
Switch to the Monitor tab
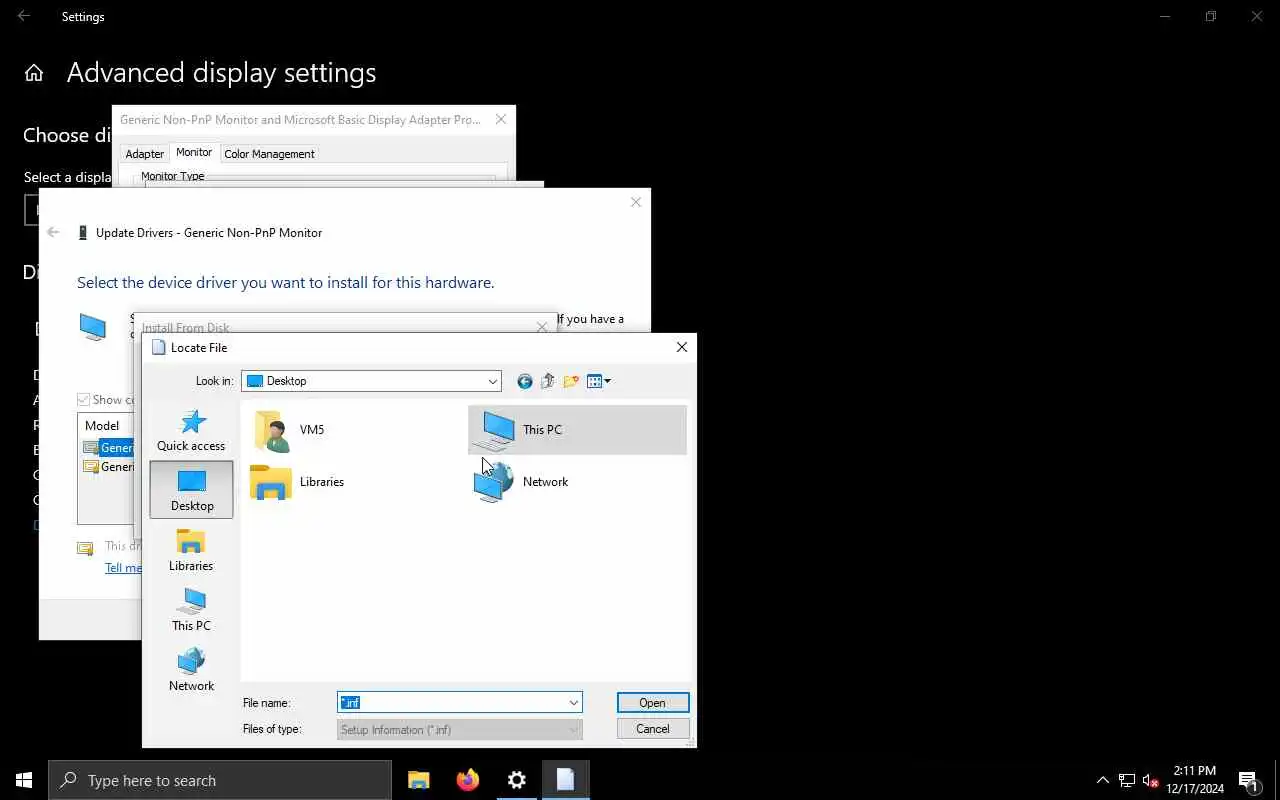coord(194,152)
